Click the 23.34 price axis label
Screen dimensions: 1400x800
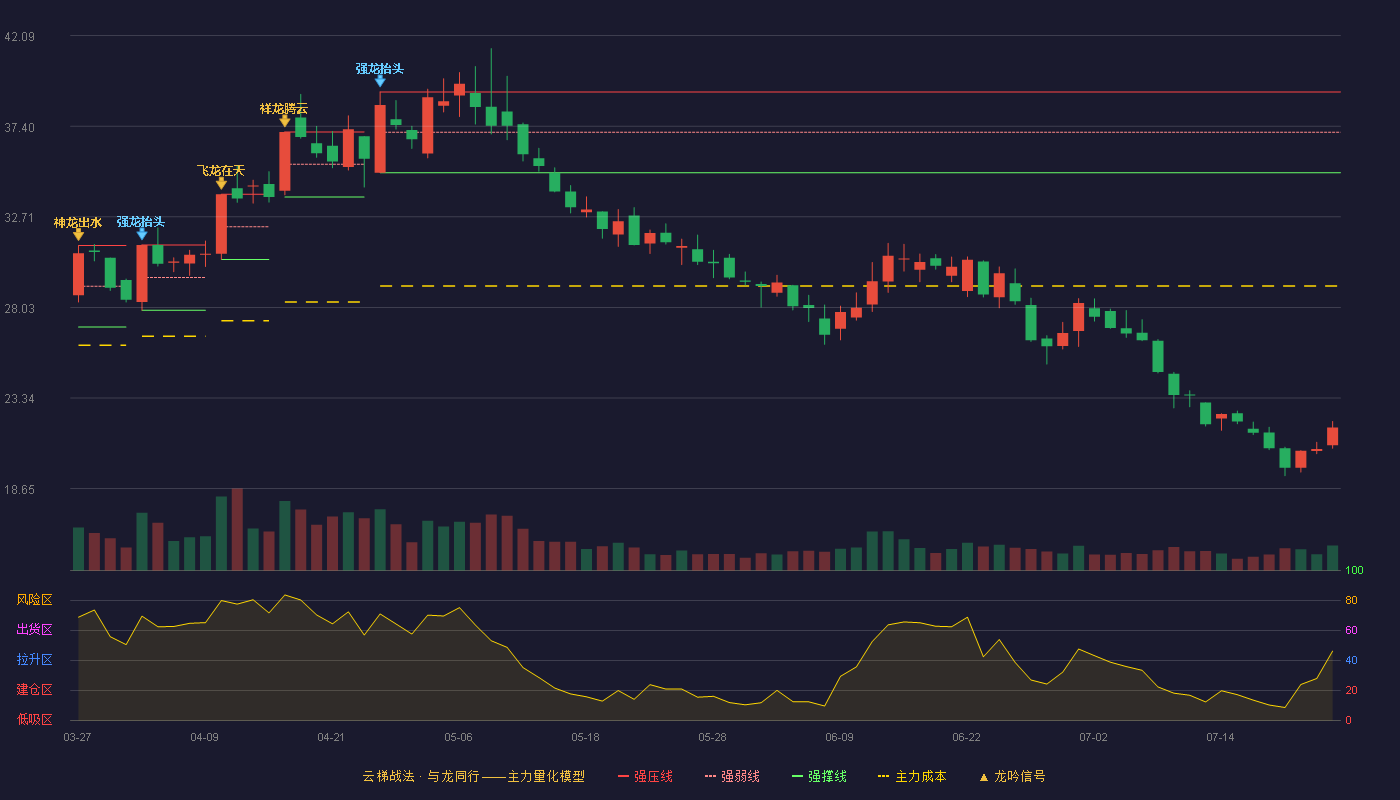coord(20,399)
